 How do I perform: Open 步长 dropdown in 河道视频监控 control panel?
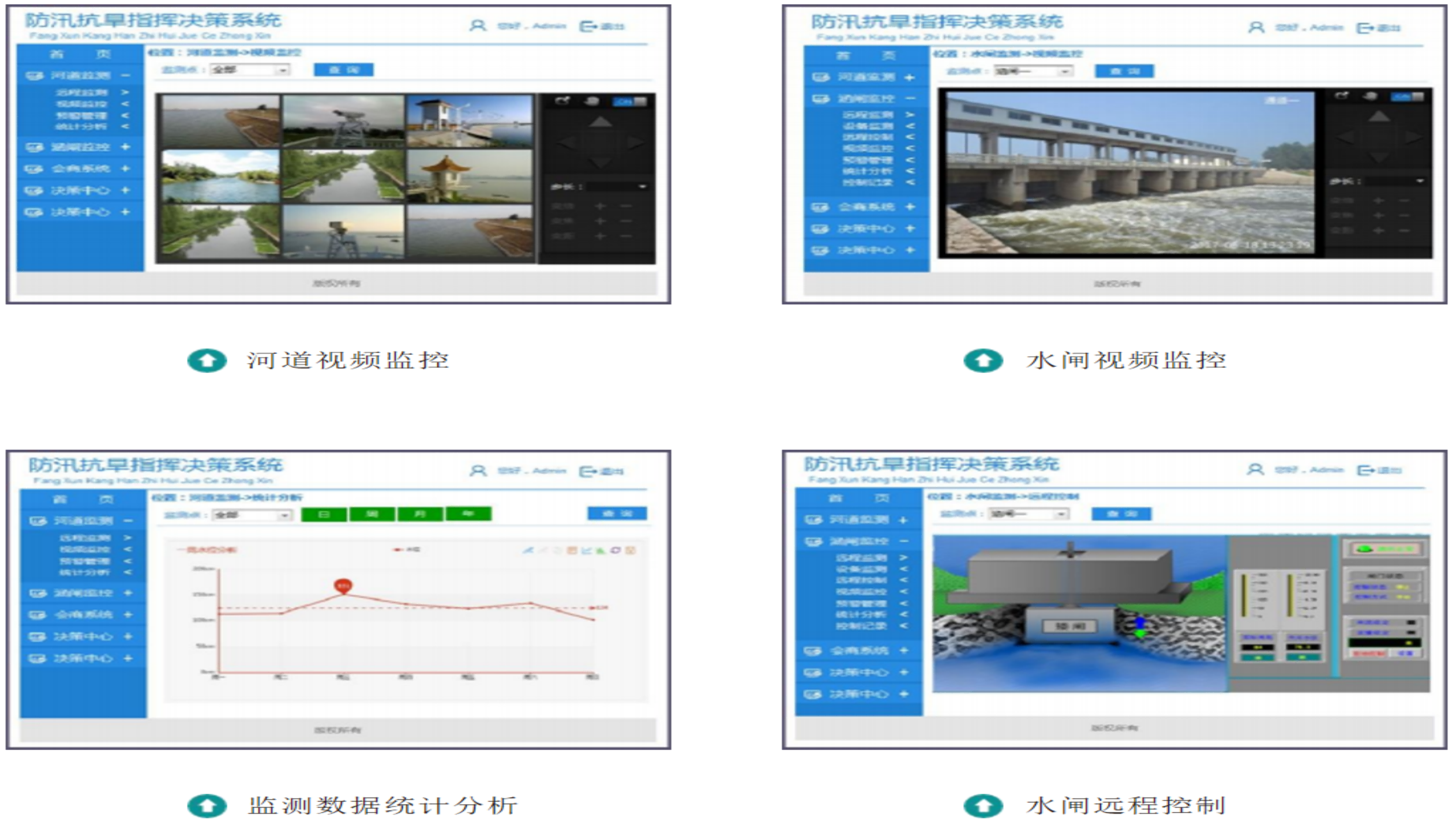pyautogui.click(x=617, y=187)
